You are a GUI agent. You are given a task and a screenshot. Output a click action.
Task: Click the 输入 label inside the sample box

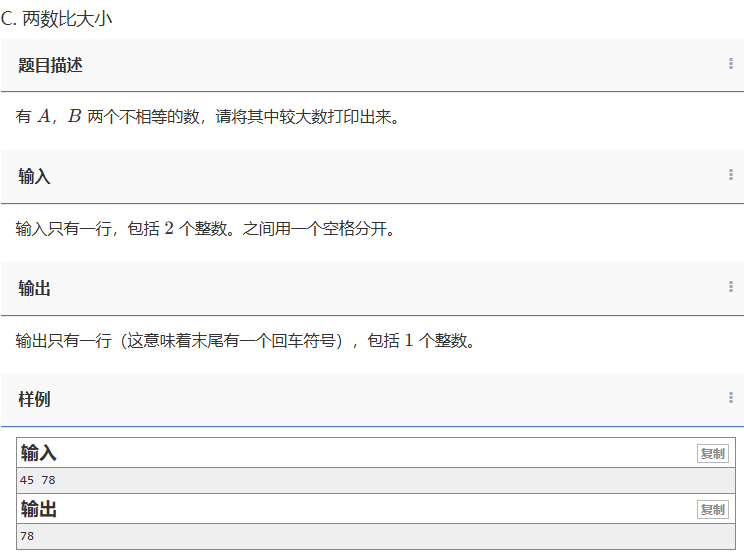pos(39,454)
